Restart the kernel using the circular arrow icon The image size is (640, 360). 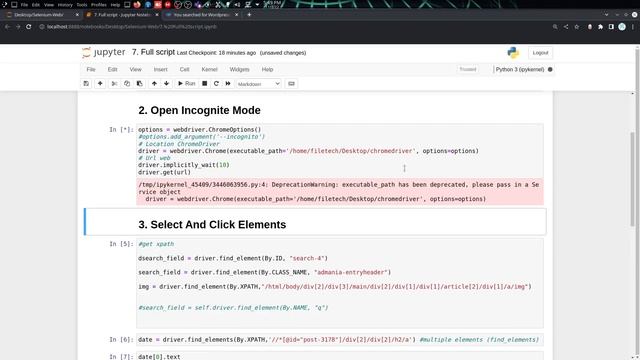(x=216, y=84)
